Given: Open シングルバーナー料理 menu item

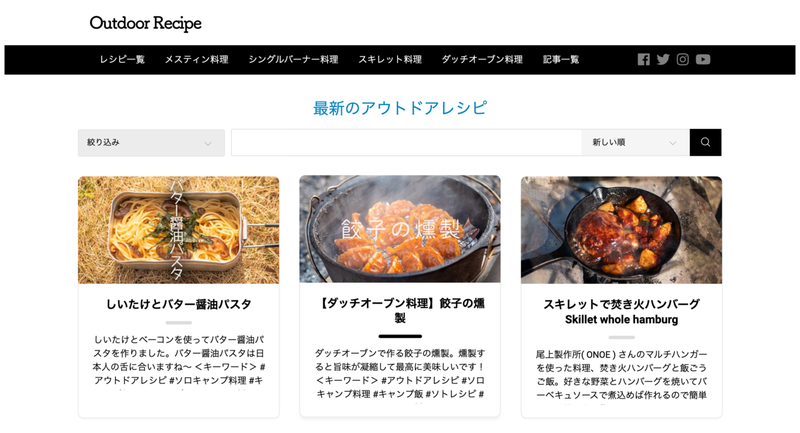Looking at the screenshot, I should click(x=293, y=60).
